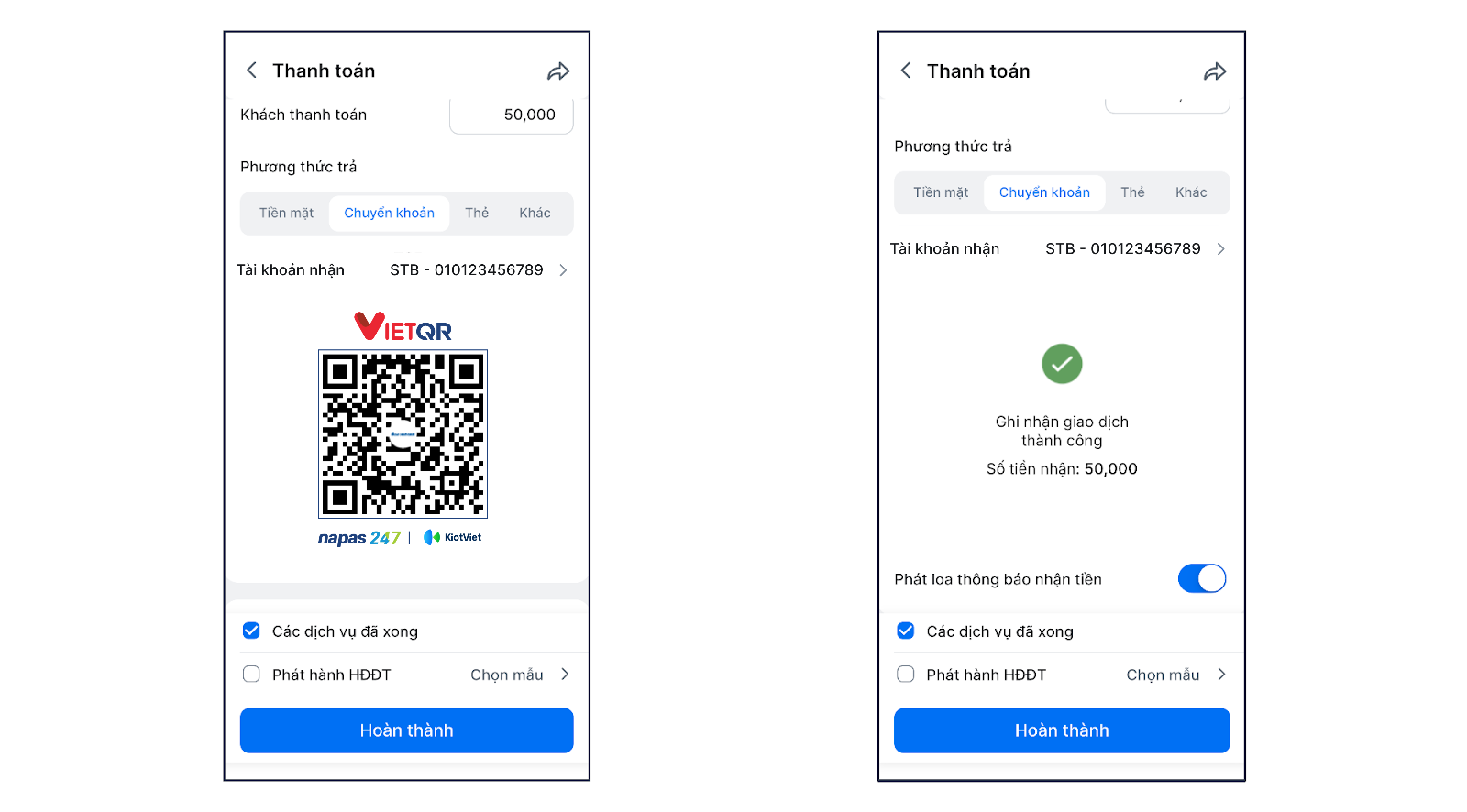Tap the napas 247 logo
Screen dimensions: 1467x812
click(x=359, y=538)
